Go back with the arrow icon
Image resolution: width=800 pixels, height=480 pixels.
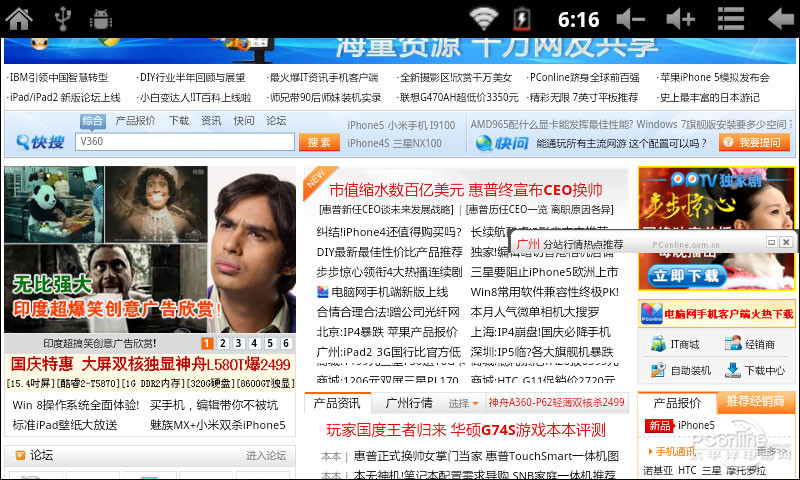[x=781, y=19]
